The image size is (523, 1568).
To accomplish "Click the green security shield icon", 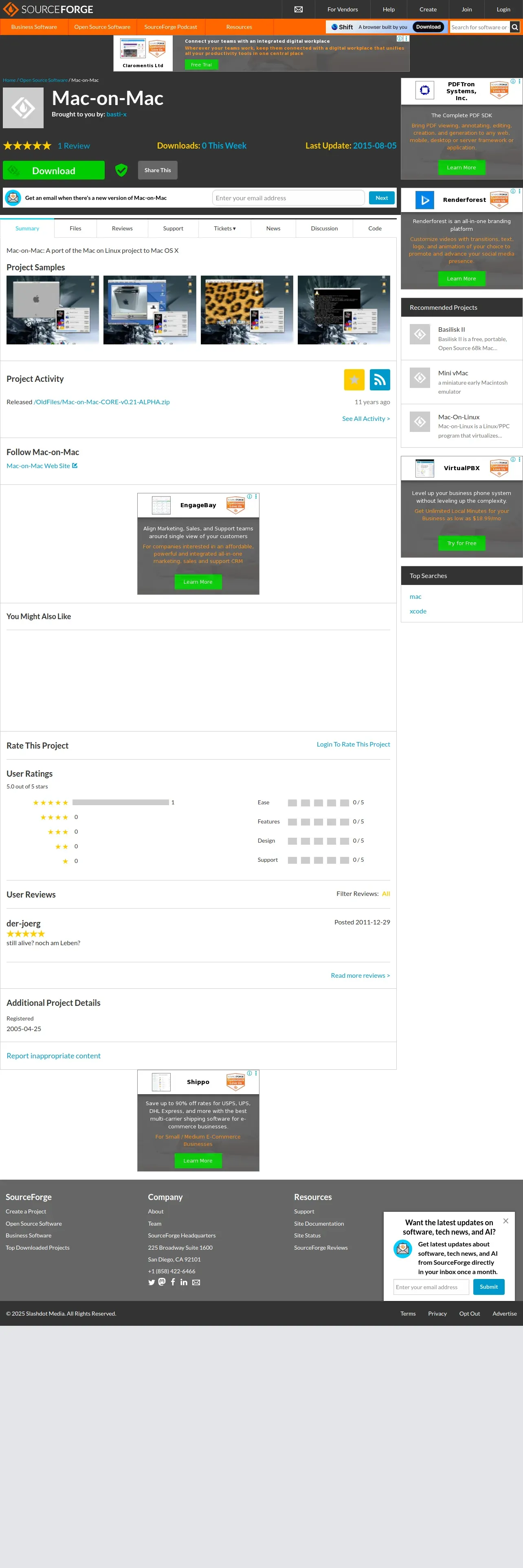I will click(x=121, y=170).
